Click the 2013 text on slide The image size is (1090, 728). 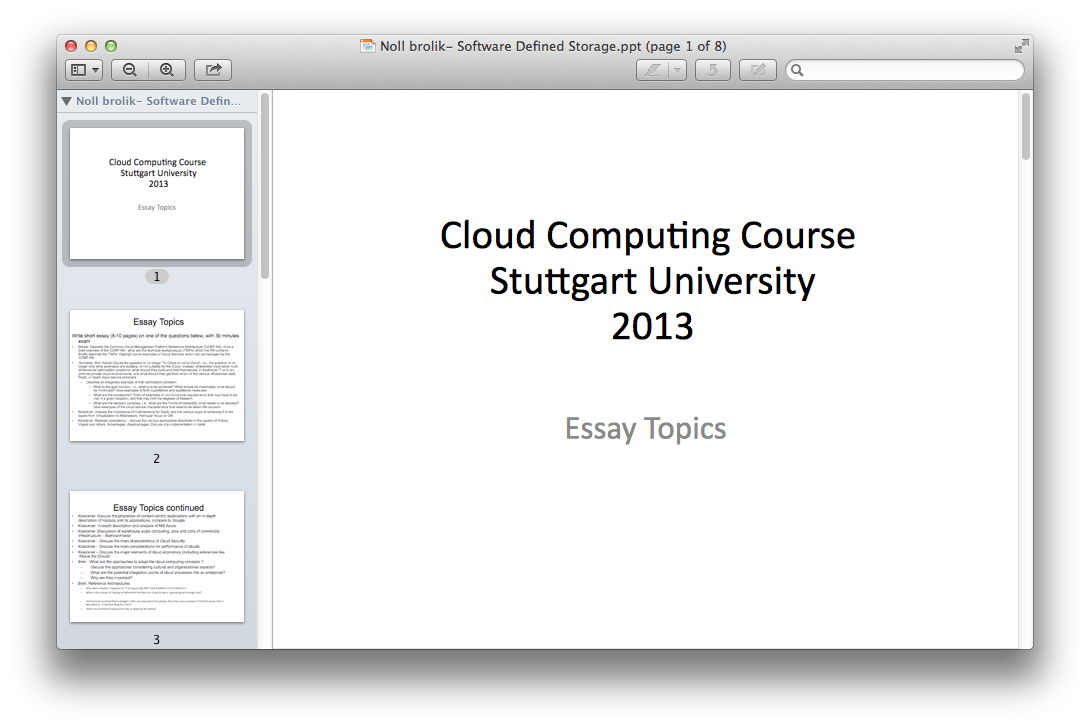point(652,326)
